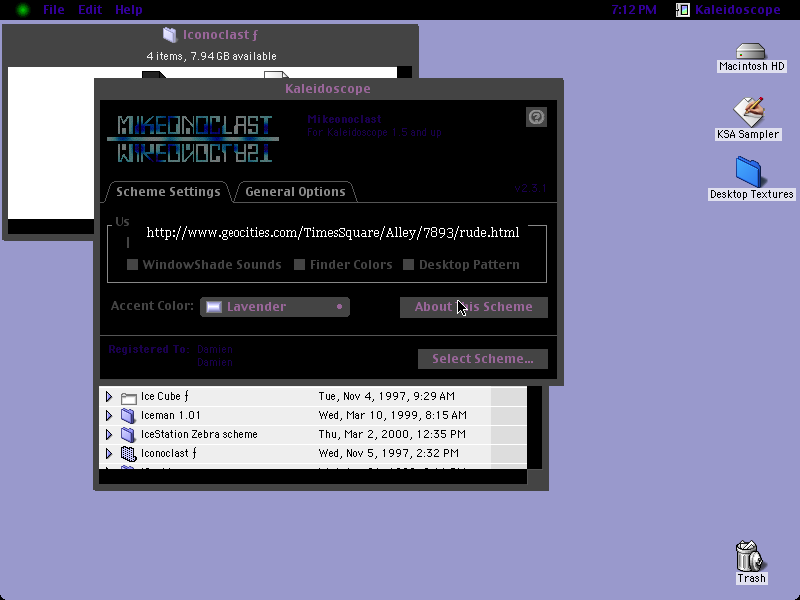Click the Kaleidoscope icon in the menu bar

pyautogui.click(x=683, y=10)
